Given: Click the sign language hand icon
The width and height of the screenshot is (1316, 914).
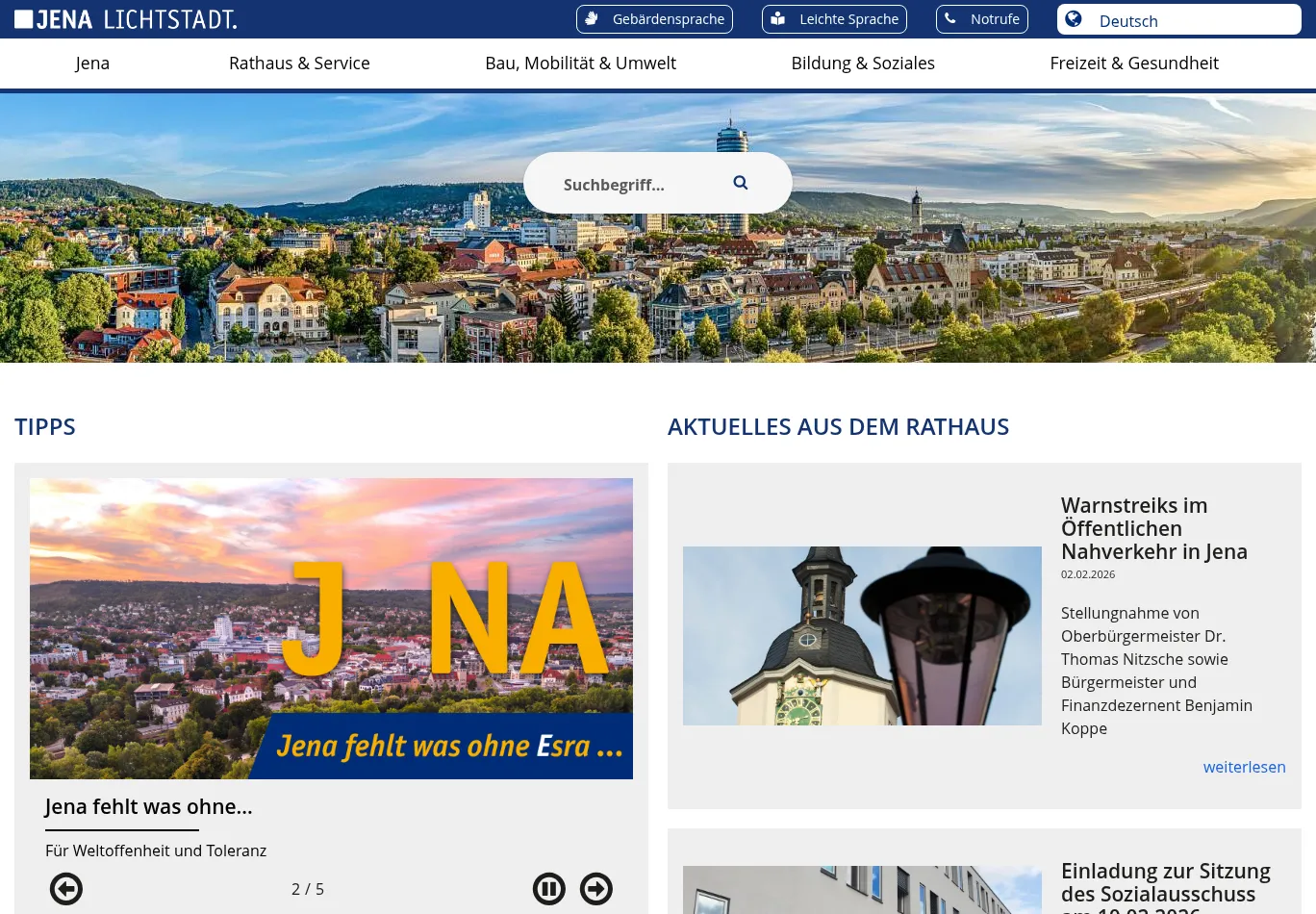Looking at the screenshot, I should coord(593,19).
